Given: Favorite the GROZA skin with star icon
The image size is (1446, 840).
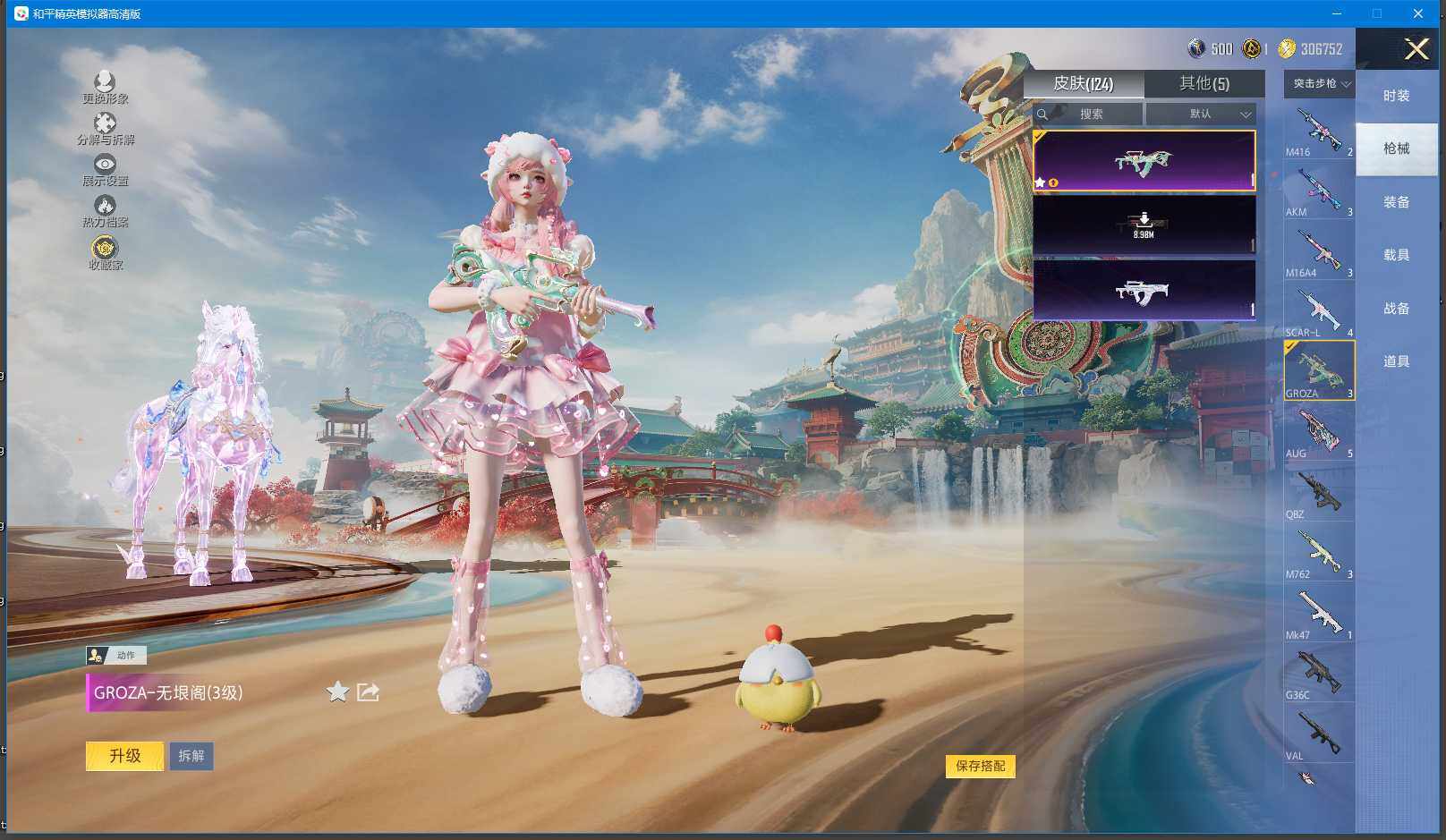Looking at the screenshot, I should [337, 692].
